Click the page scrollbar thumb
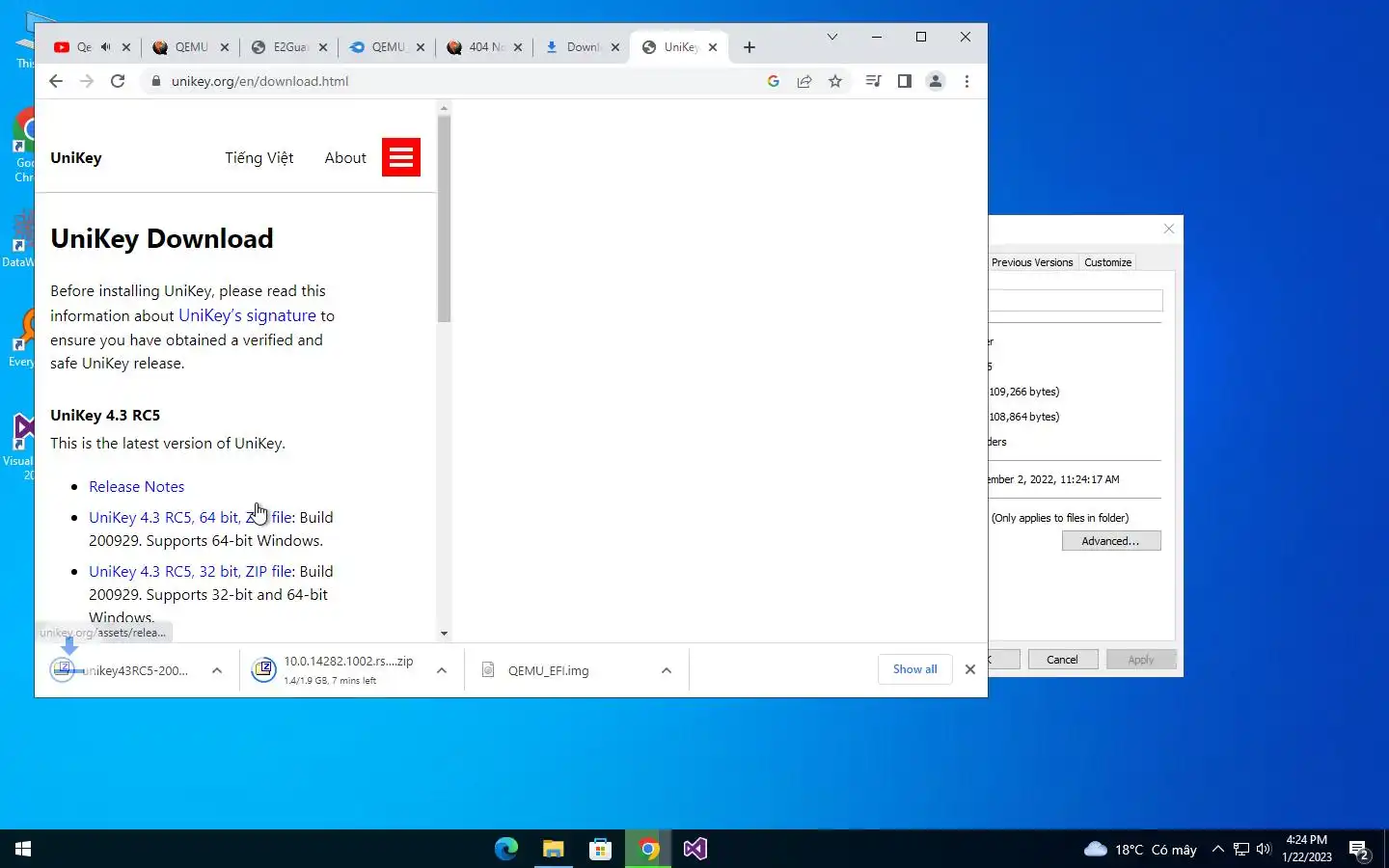The image size is (1389, 868). tap(444, 219)
